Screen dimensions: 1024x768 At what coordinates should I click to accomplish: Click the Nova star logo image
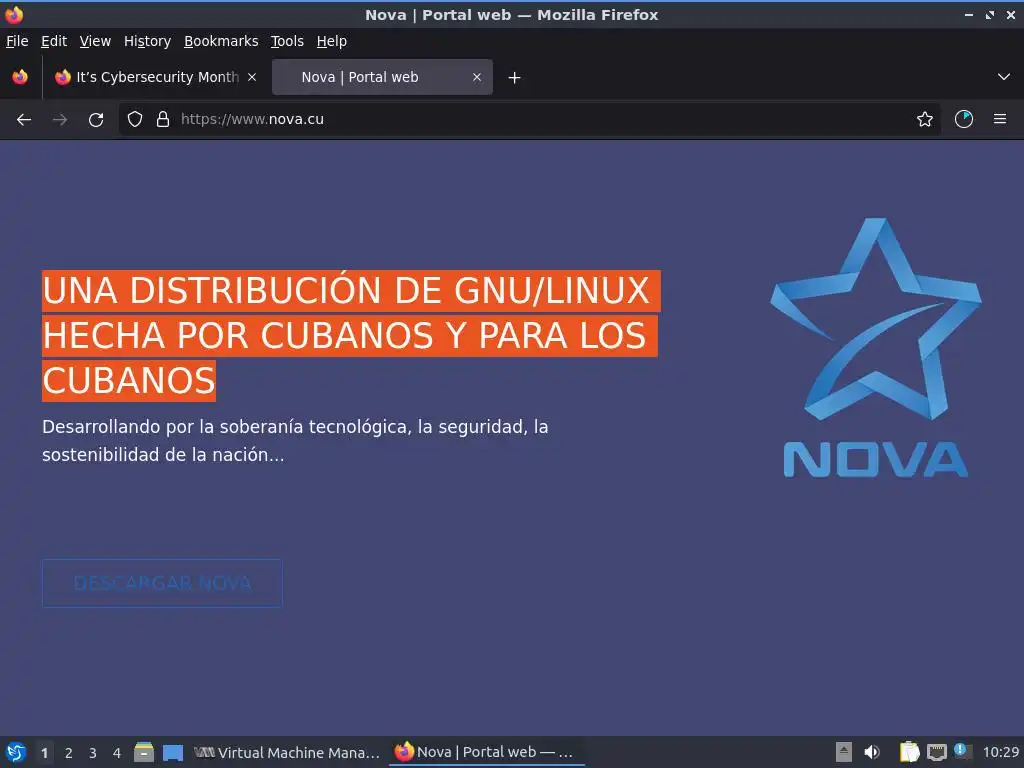point(876,347)
